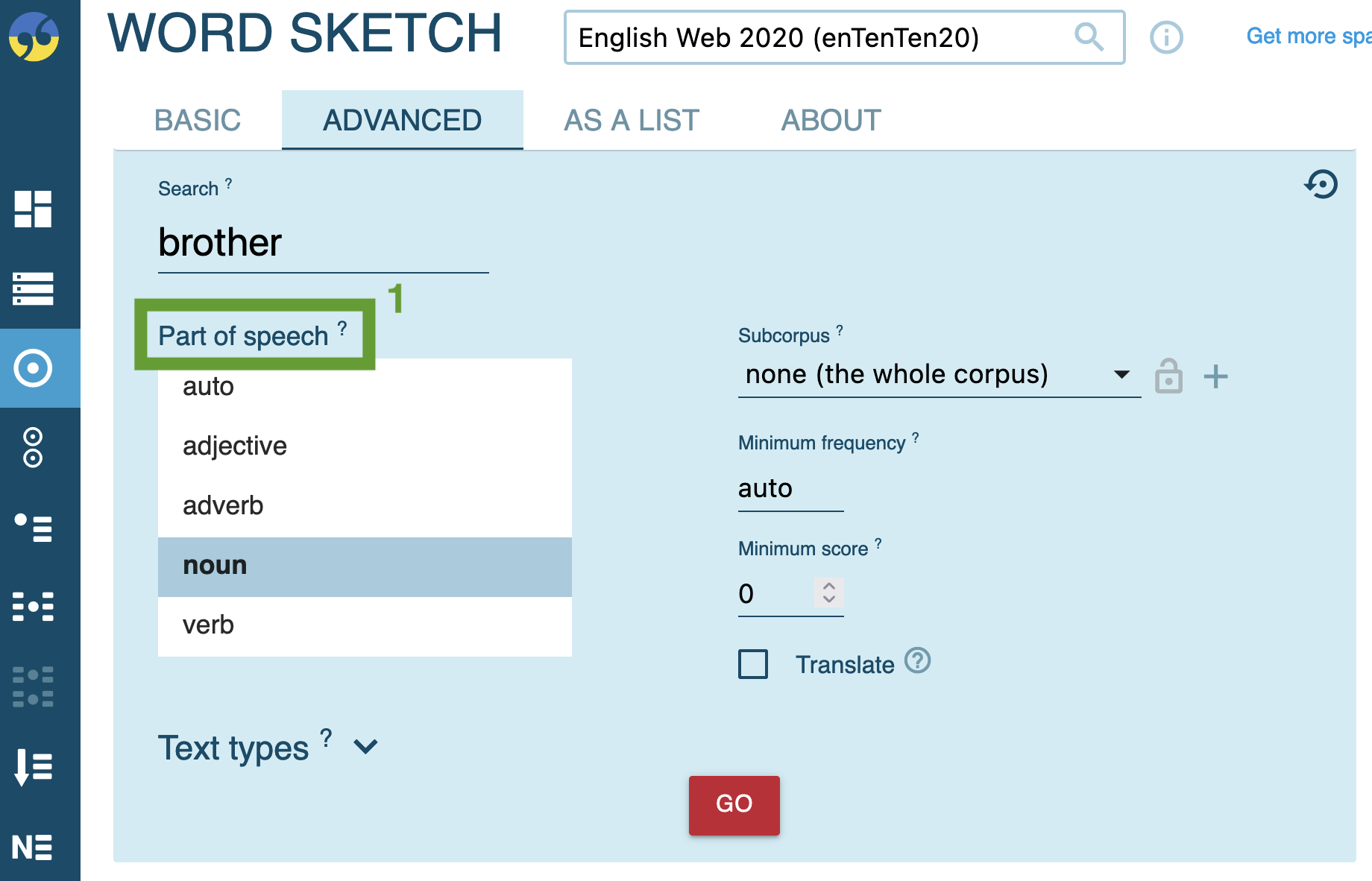
Task: Switch to the AS A LIST tab
Action: [x=631, y=120]
